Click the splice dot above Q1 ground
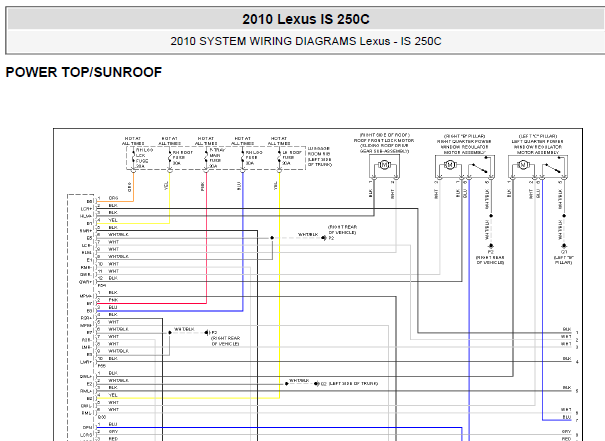The image size is (605, 441). coord(564,216)
